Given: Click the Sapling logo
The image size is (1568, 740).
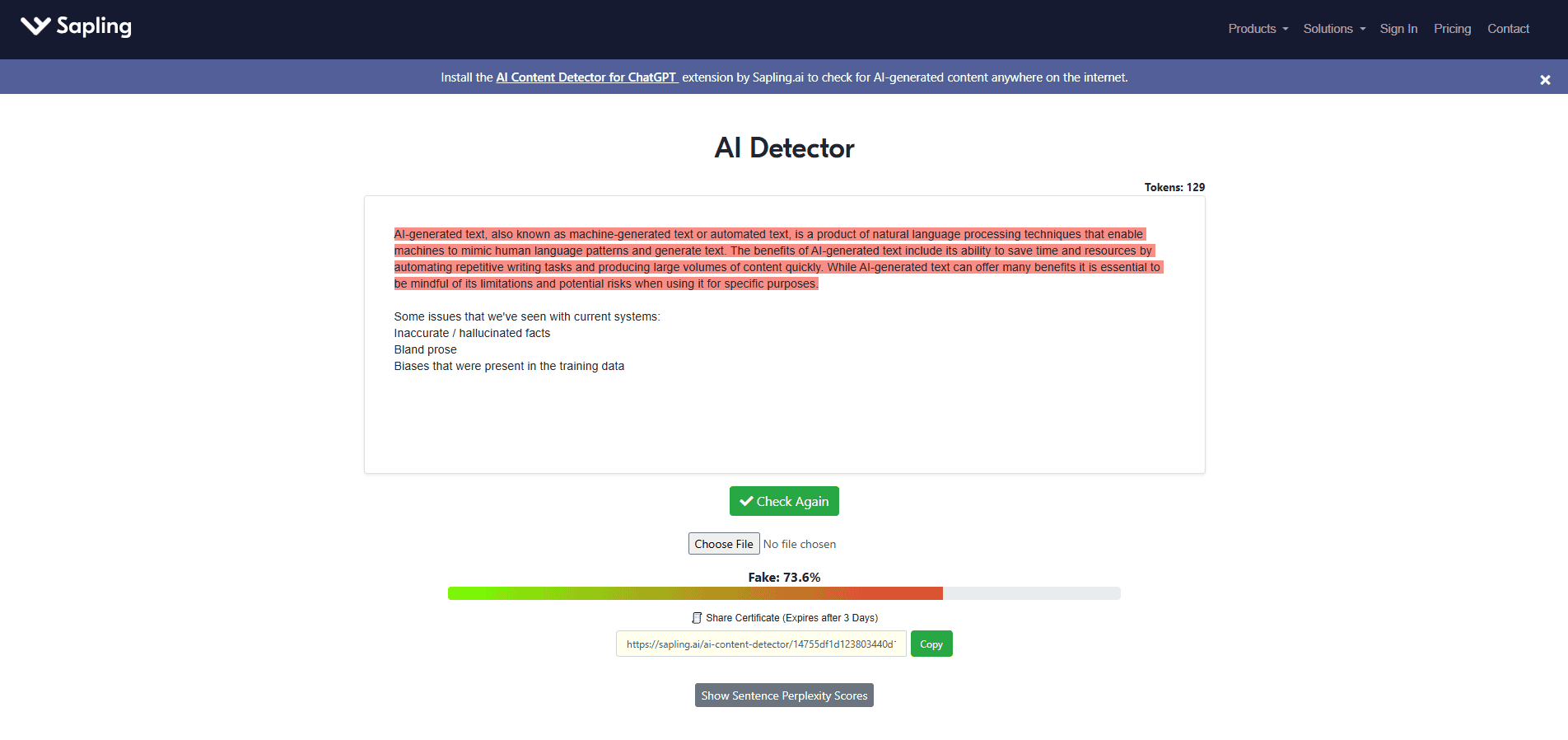Looking at the screenshot, I should (x=76, y=27).
